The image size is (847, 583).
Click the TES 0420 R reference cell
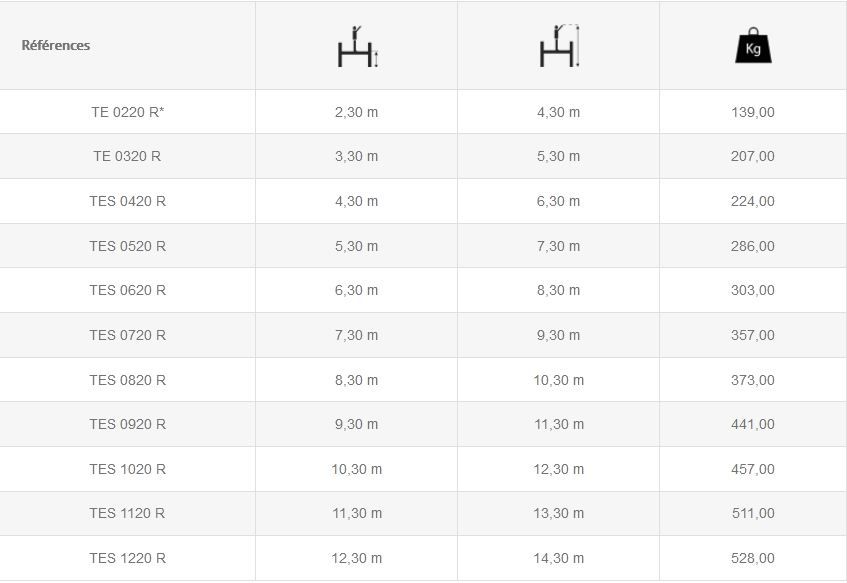click(127, 201)
